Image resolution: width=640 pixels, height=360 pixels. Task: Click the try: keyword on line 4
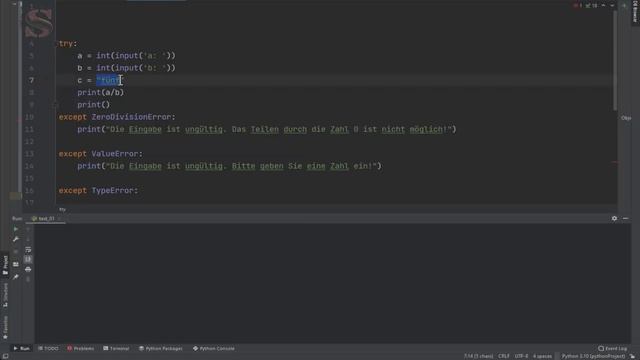coord(68,44)
